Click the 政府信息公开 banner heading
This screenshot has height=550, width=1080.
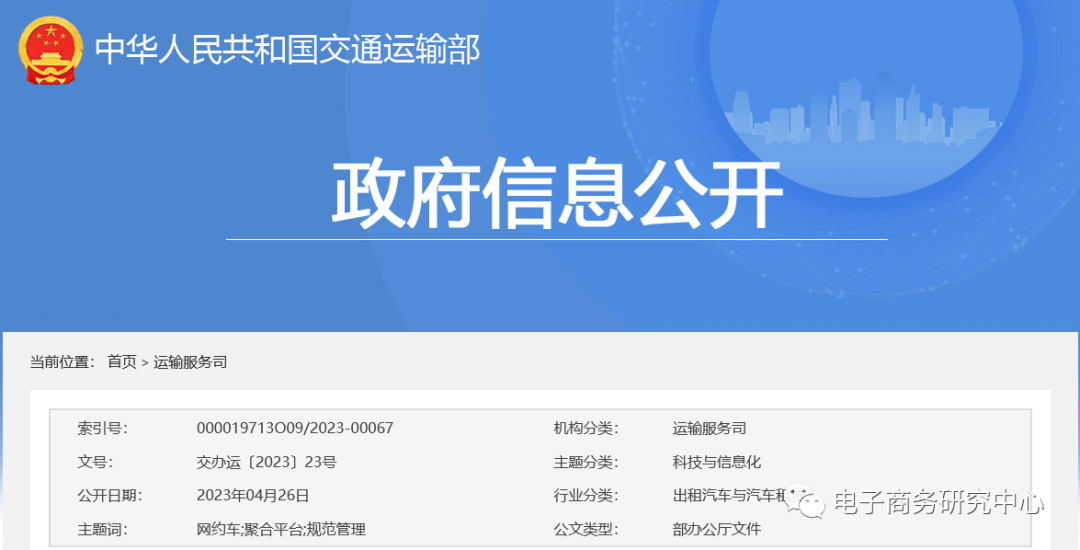point(557,195)
